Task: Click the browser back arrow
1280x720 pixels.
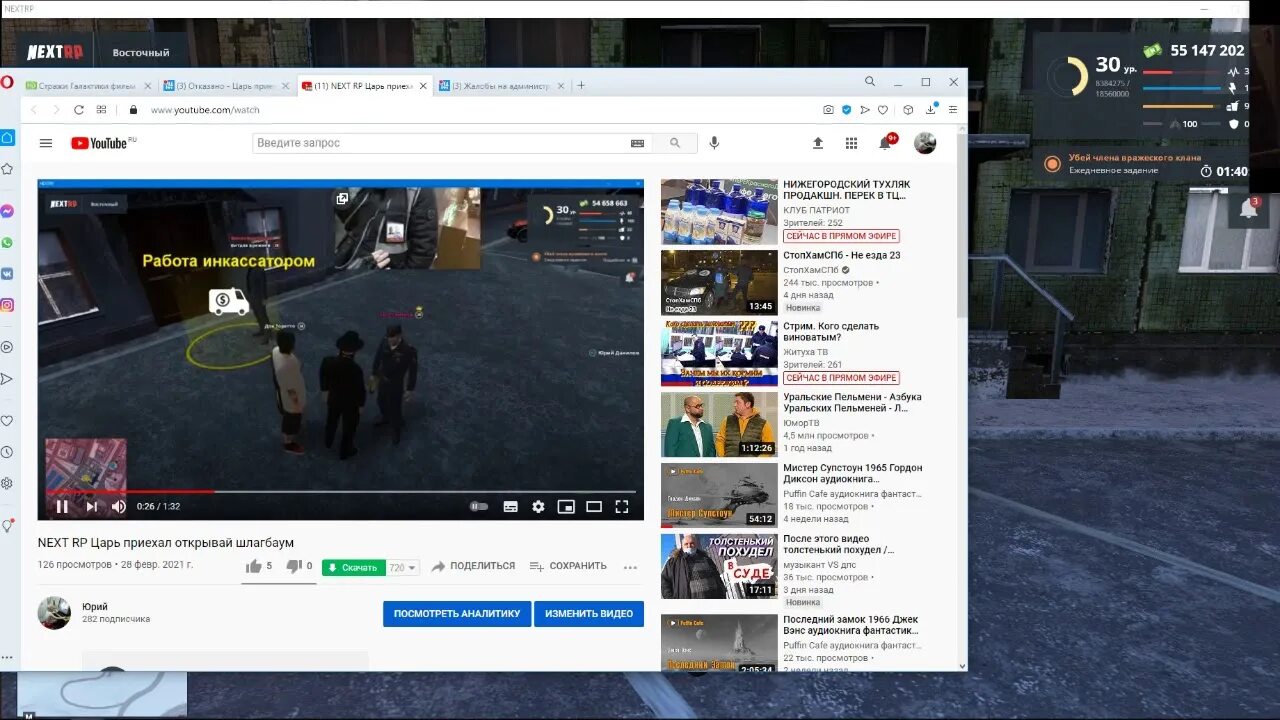Action: click(x=33, y=110)
